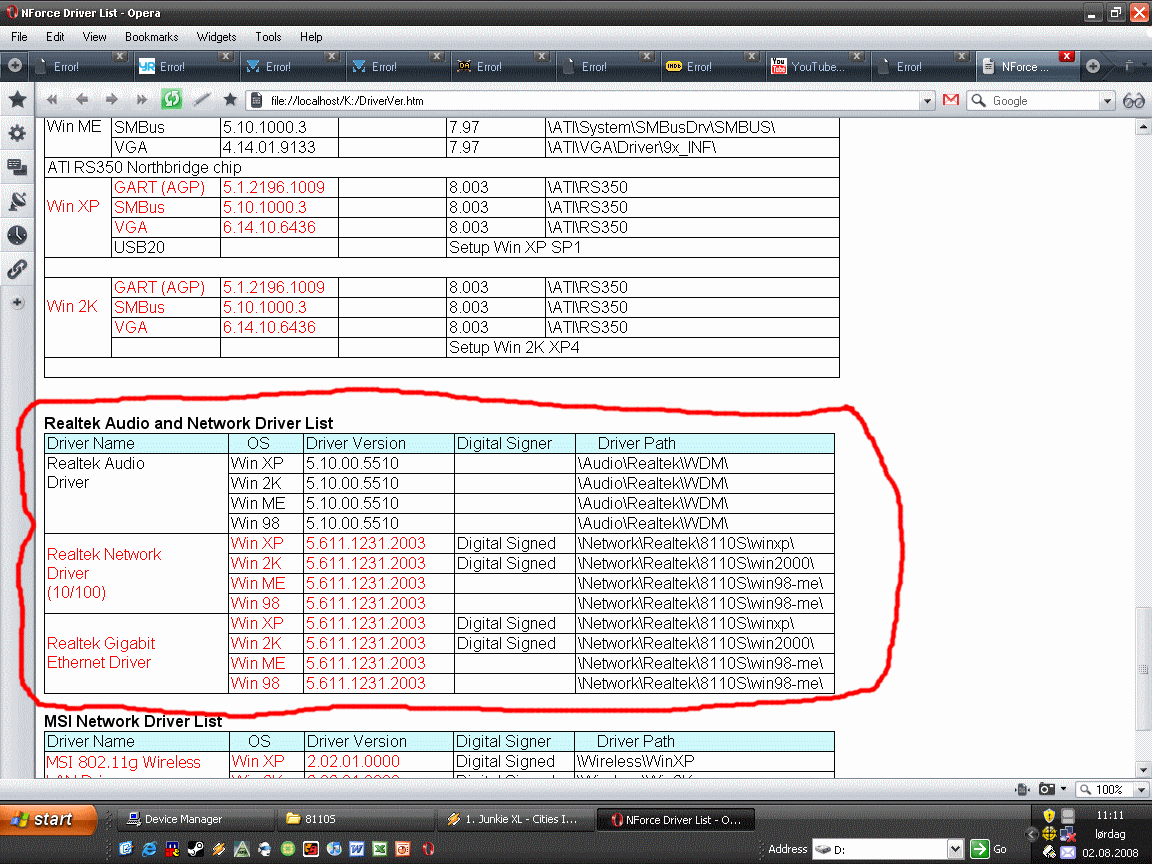Switch to Junkie XL taskbar item
Screen dimensions: 1152x864
[x=514, y=819]
